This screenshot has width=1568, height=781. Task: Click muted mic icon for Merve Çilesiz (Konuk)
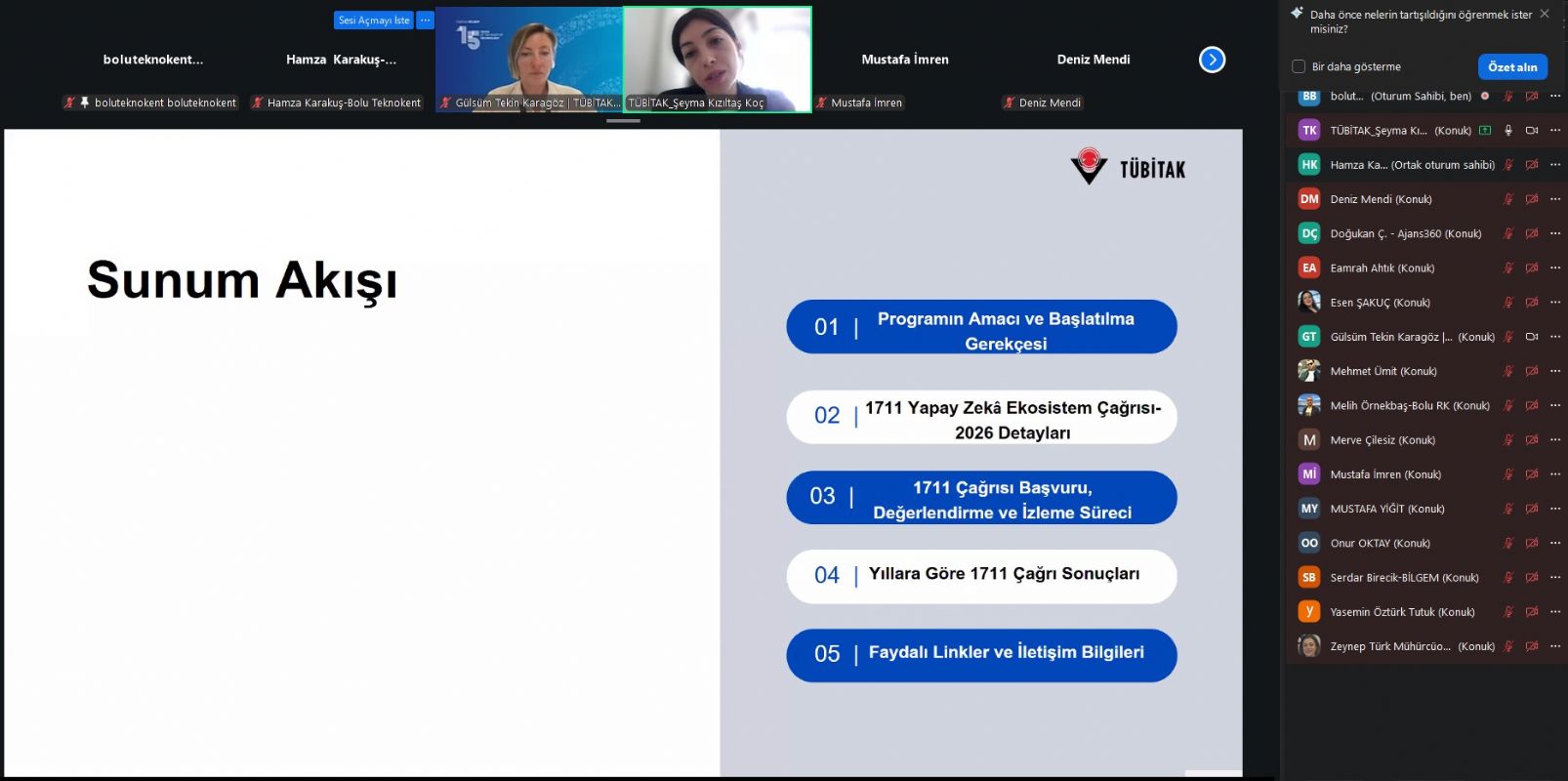[x=1508, y=439]
